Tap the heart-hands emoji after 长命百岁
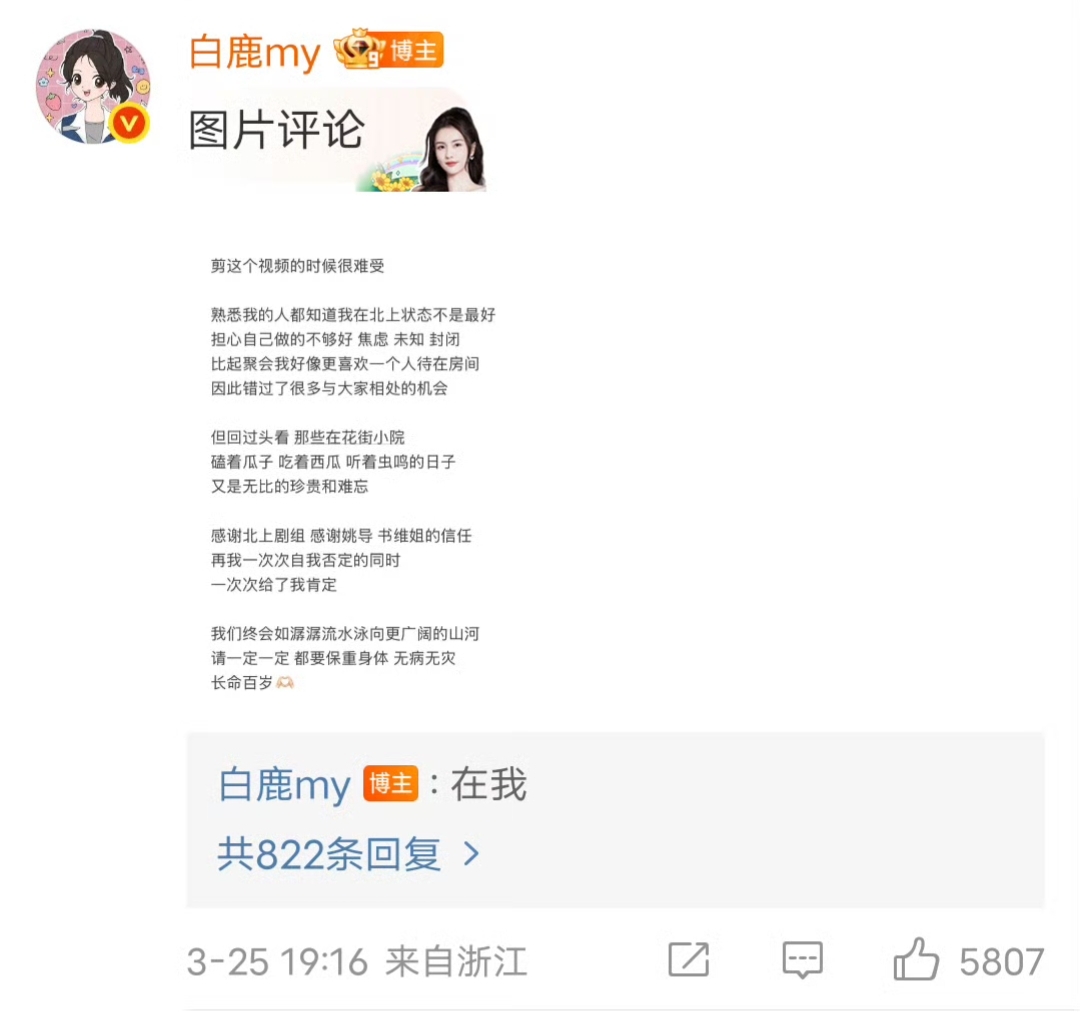 click(284, 683)
